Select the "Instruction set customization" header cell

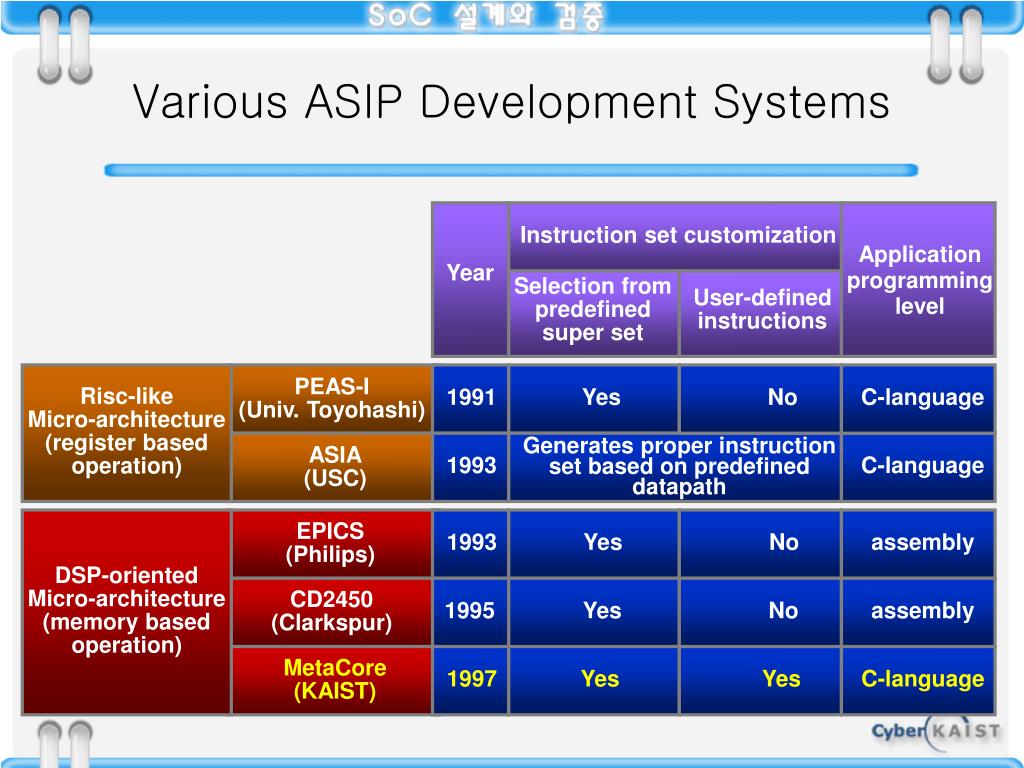[675, 236]
